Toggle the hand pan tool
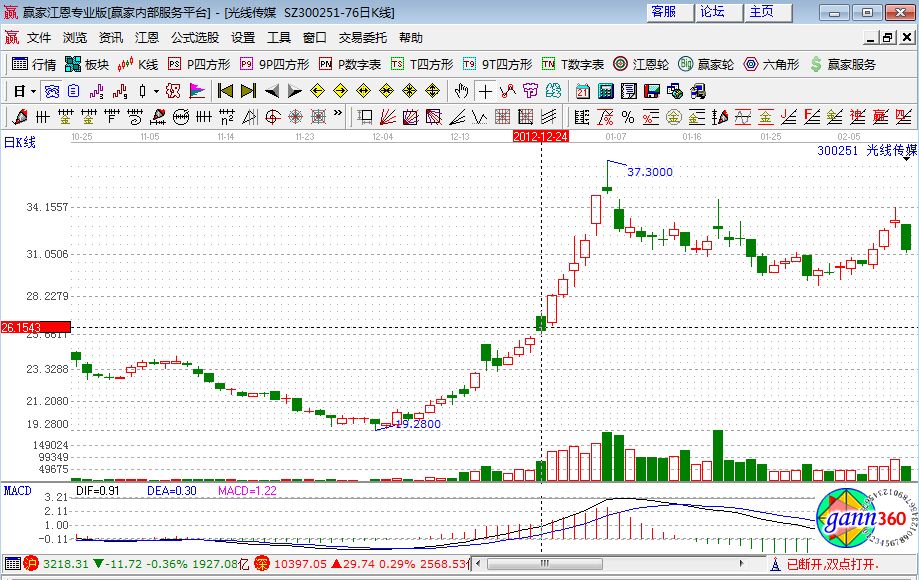The width and height of the screenshot is (919, 580). click(461, 91)
